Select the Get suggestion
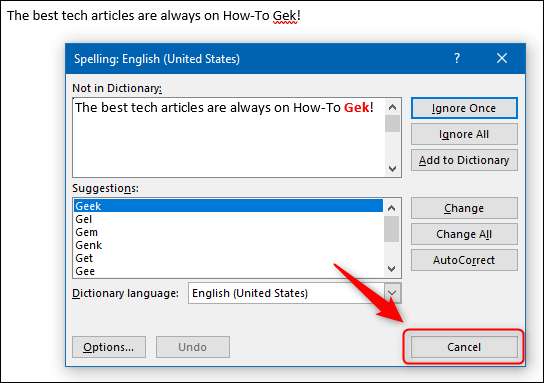Viewport: 544px width, 383px height. pyautogui.click(x=228, y=258)
